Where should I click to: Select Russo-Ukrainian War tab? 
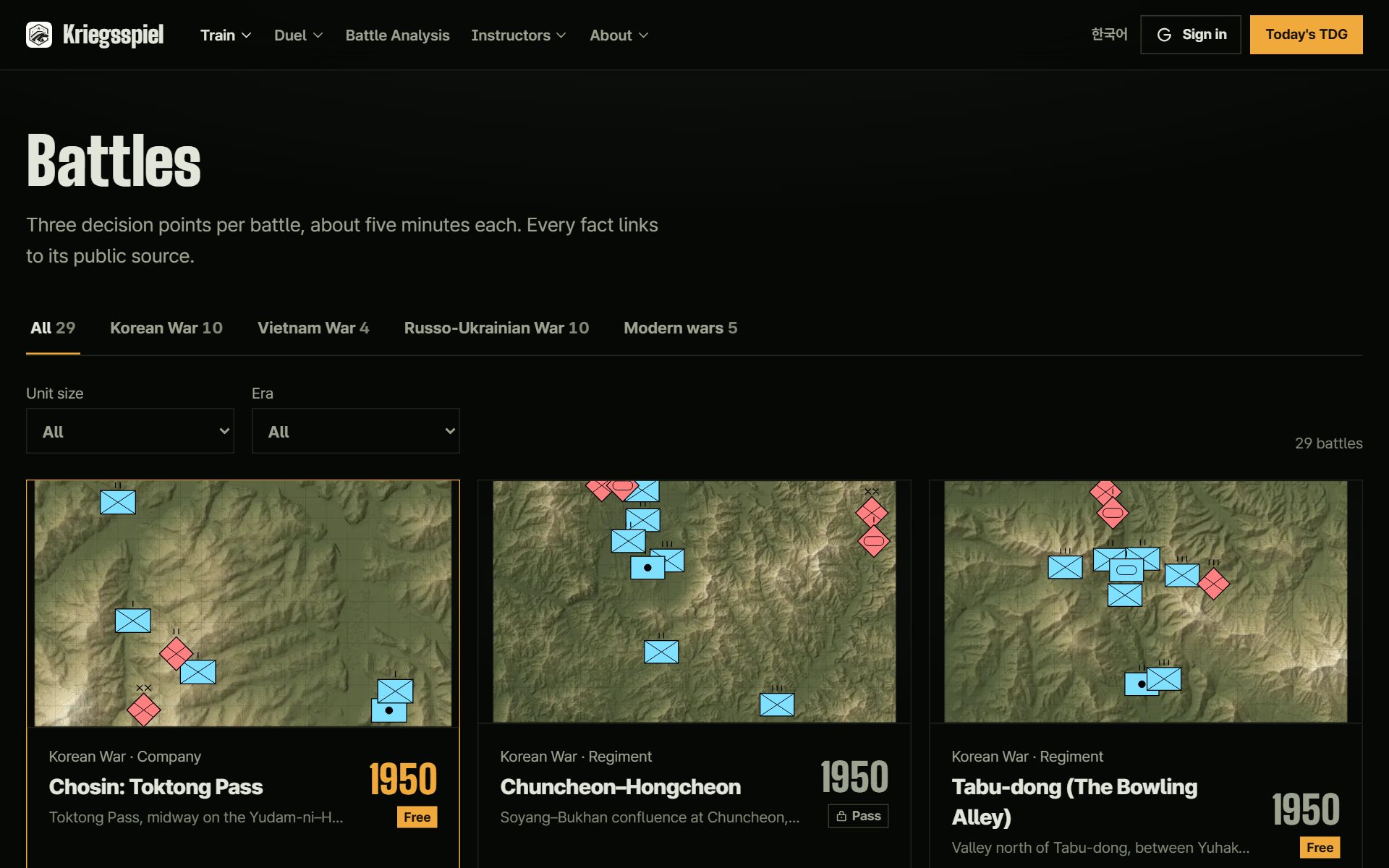tap(496, 328)
